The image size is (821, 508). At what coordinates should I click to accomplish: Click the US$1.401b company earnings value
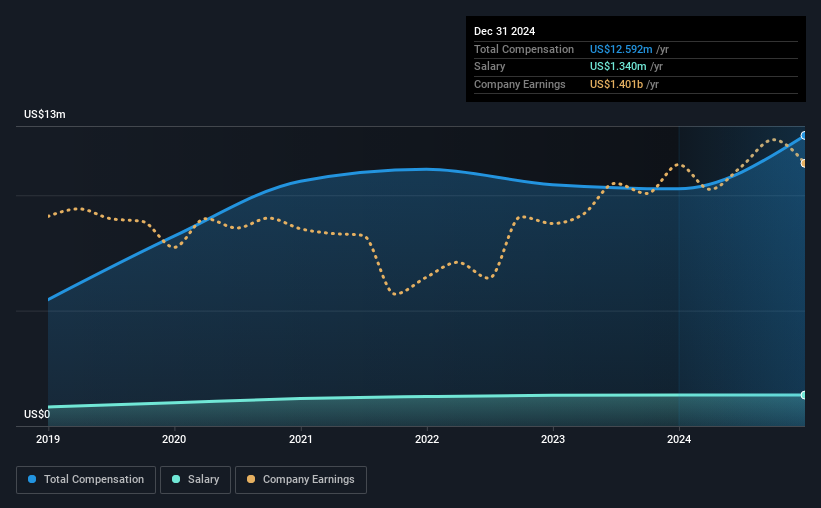pyautogui.click(x=616, y=84)
